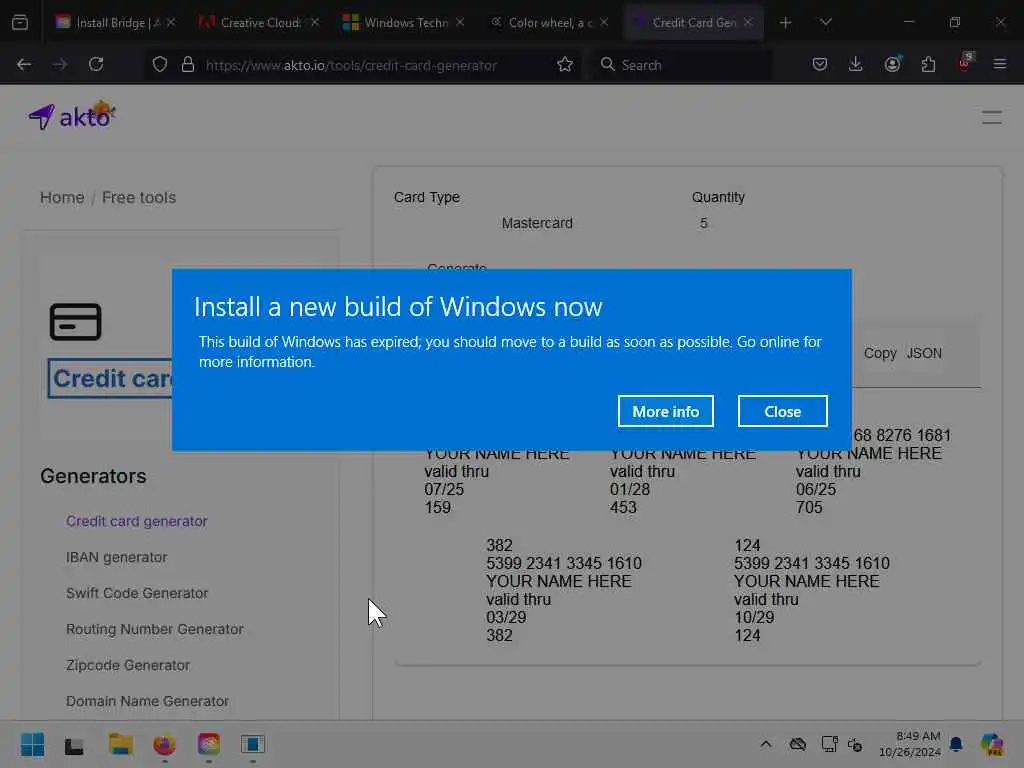Open Save to Pocket icon
This screenshot has width=1024, height=768.
pos(820,65)
